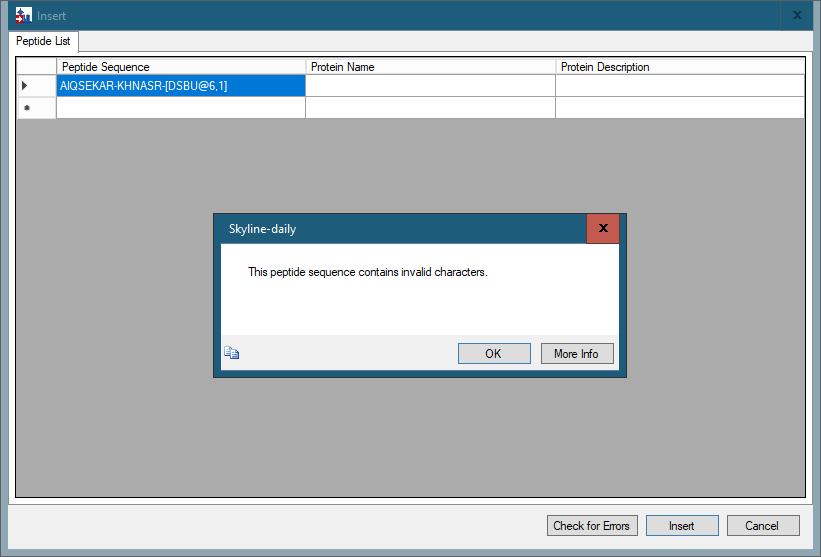The height and width of the screenshot is (557, 821).
Task: Click the Protein Description cell in first row
Action: [x=680, y=86]
